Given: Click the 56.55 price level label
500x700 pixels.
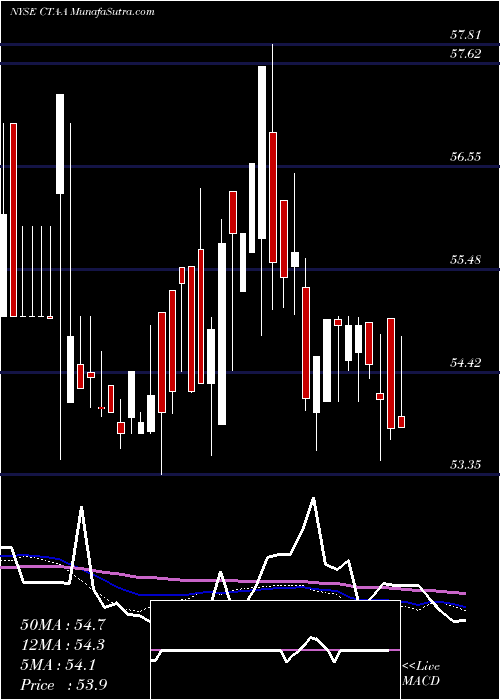Looking at the screenshot, I should click(466, 157).
